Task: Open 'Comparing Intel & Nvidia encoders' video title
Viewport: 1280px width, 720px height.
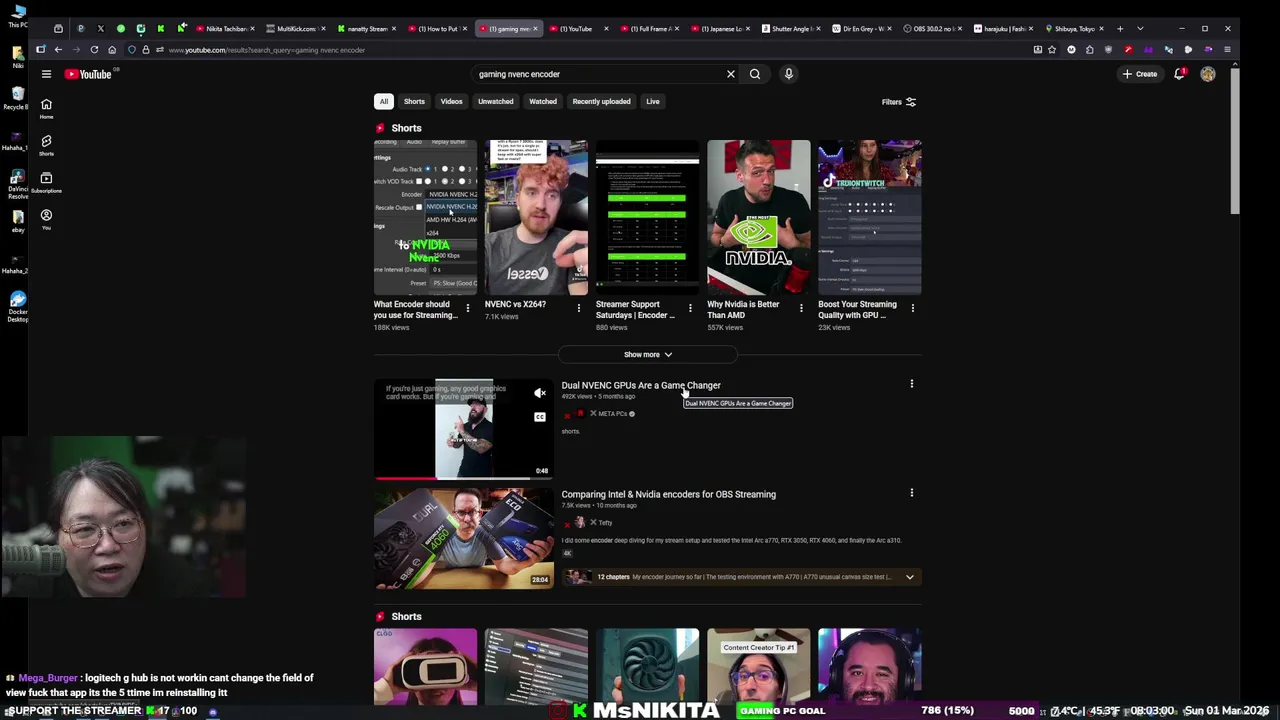Action: [668, 494]
